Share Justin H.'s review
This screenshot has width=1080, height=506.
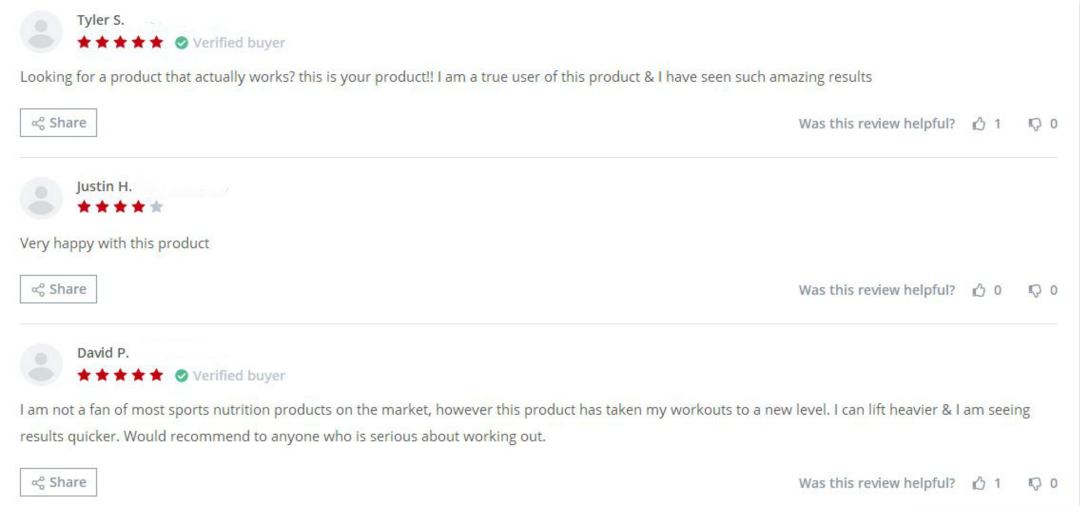click(59, 289)
